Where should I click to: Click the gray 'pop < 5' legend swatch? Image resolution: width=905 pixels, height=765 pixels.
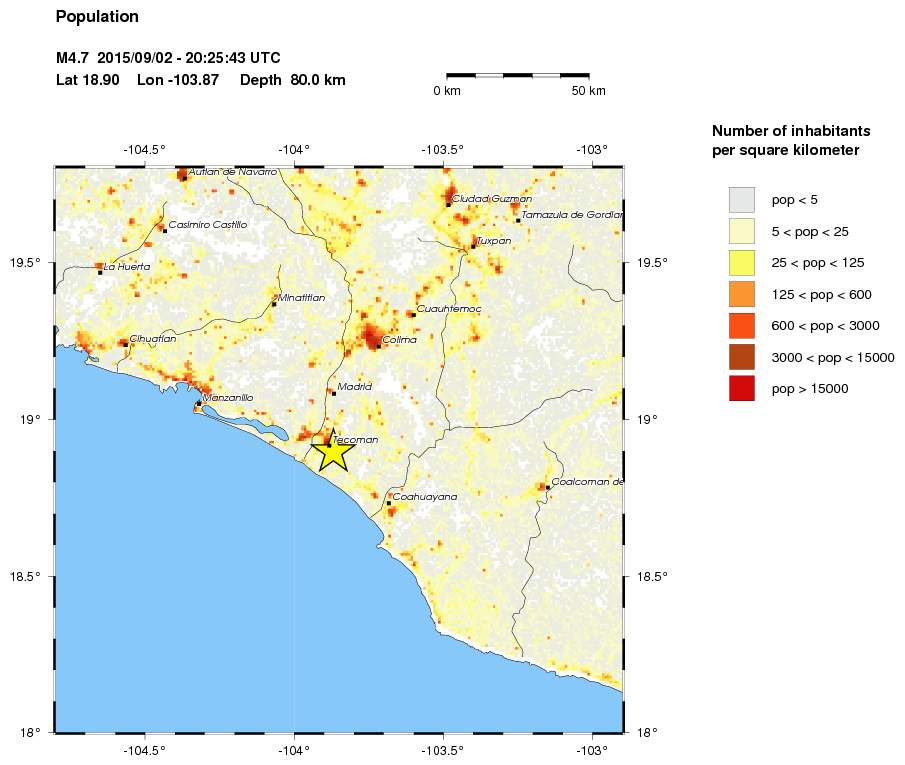click(x=742, y=200)
